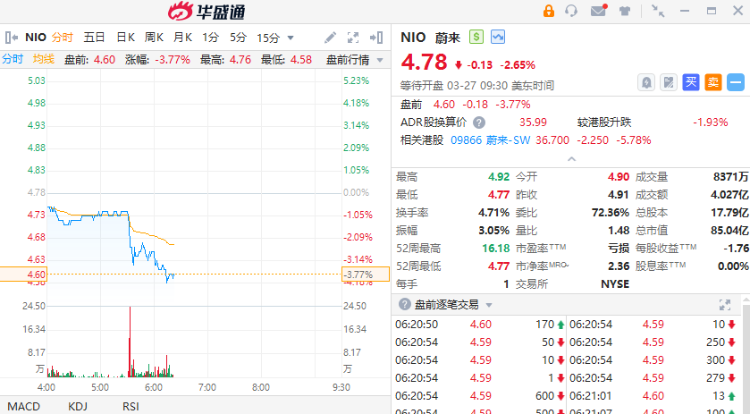Image resolution: width=750 pixels, height=414 pixels.
Task: Click the large 4.78 price
Action: pyautogui.click(x=424, y=62)
